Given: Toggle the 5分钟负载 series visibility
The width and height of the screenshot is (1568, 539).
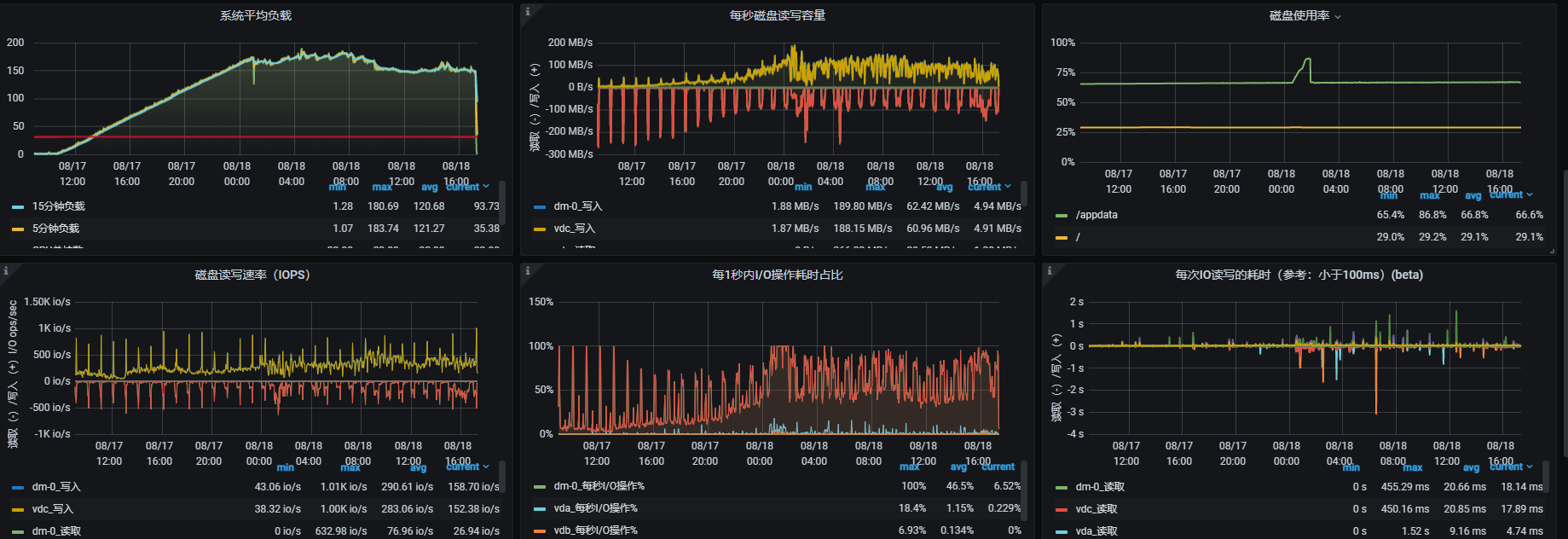Looking at the screenshot, I should (x=55, y=229).
